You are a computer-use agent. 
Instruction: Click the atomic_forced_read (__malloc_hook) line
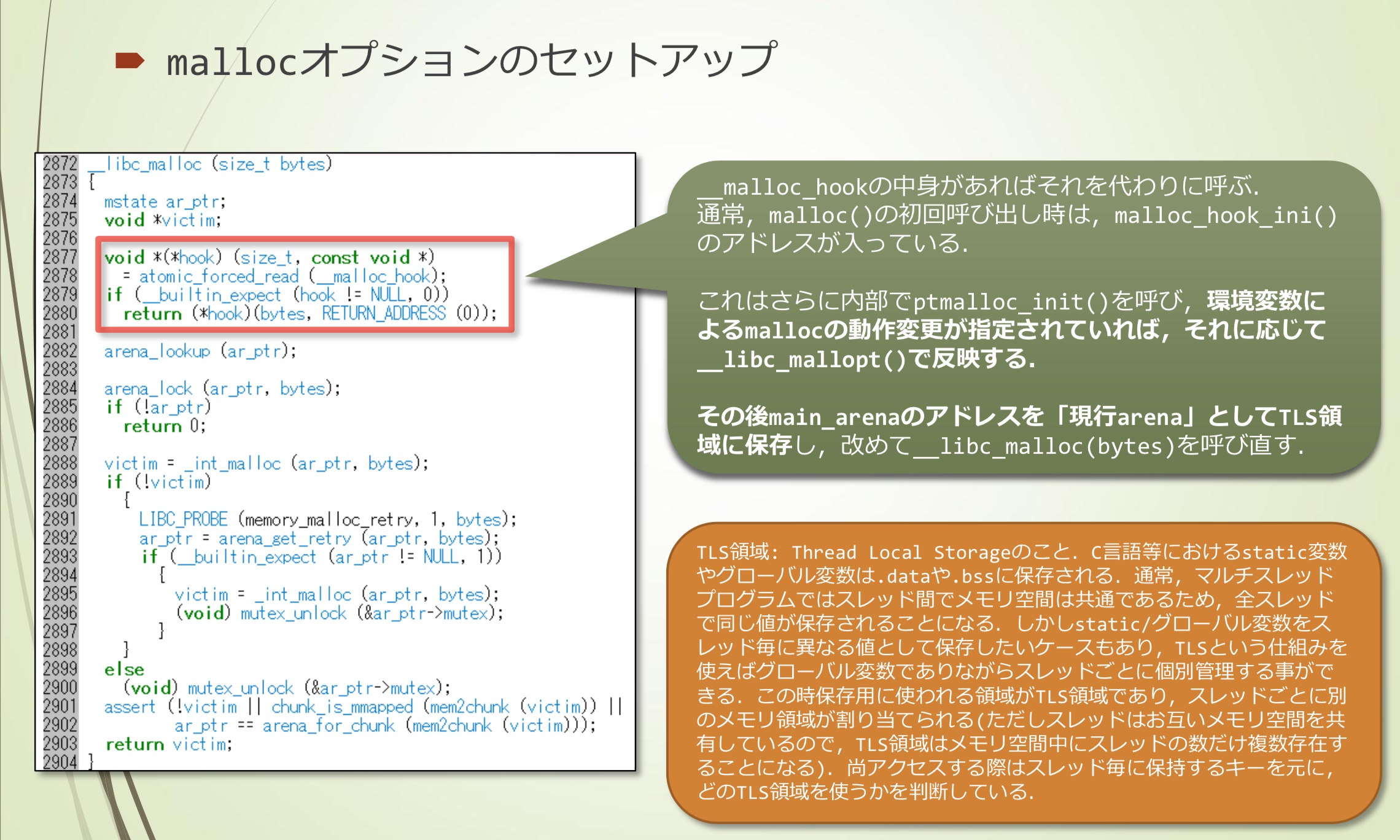click(284, 276)
